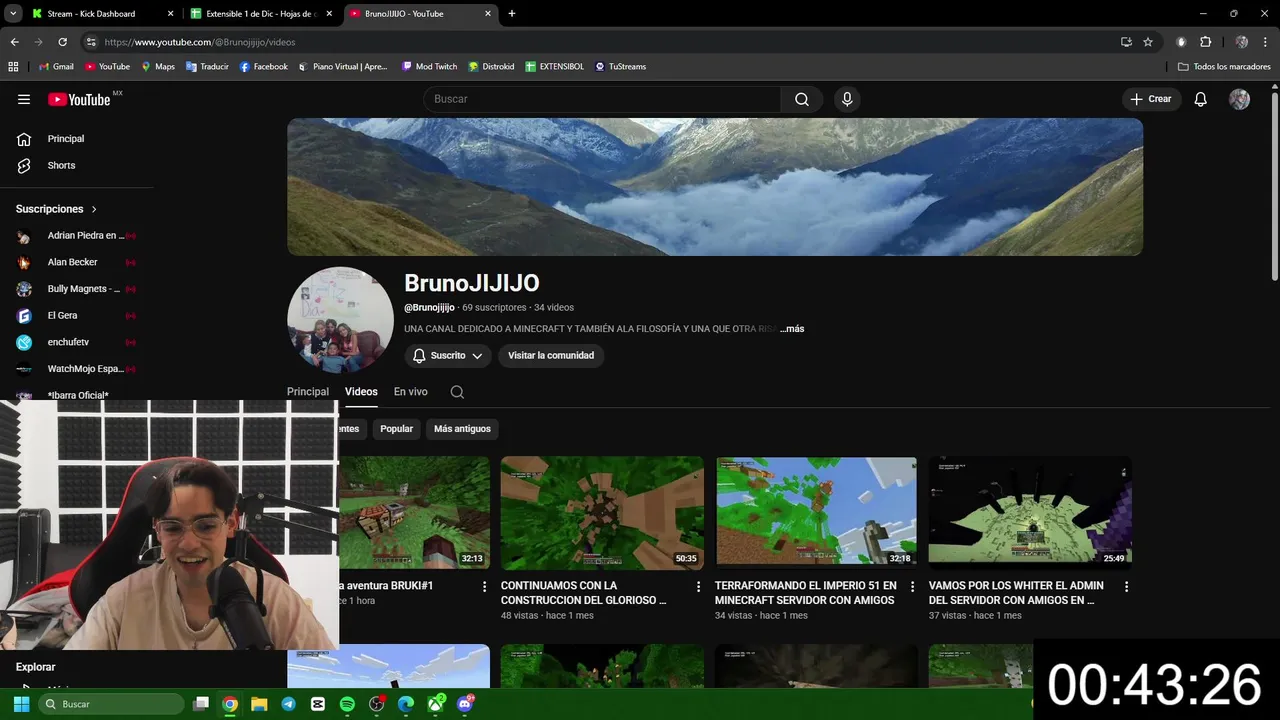
Task: Open YouTube account avatar menu
Action: pyautogui.click(x=1239, y=99)
